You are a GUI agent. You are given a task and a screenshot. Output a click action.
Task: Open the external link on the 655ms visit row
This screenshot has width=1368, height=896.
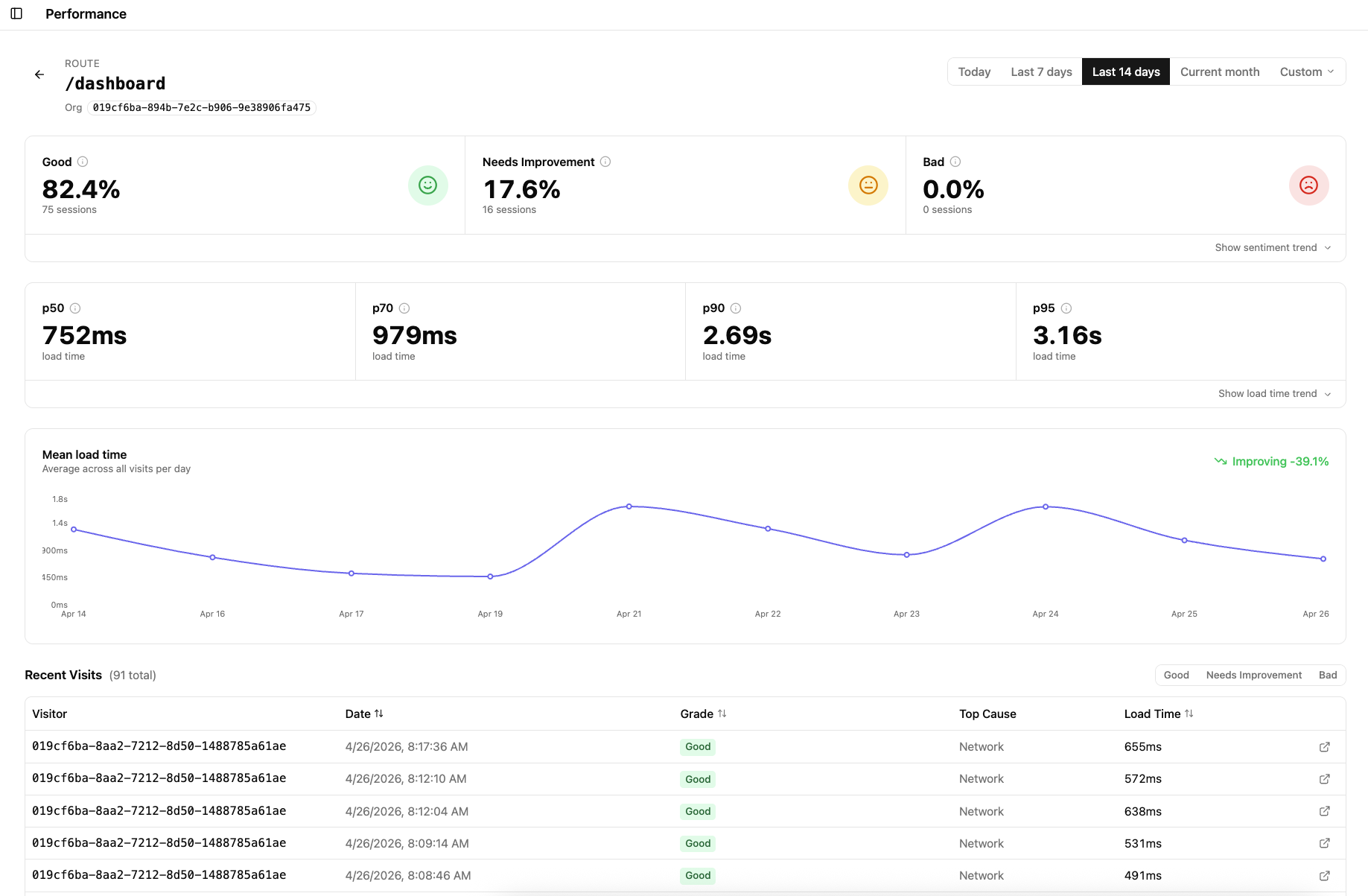[1324, 746]
